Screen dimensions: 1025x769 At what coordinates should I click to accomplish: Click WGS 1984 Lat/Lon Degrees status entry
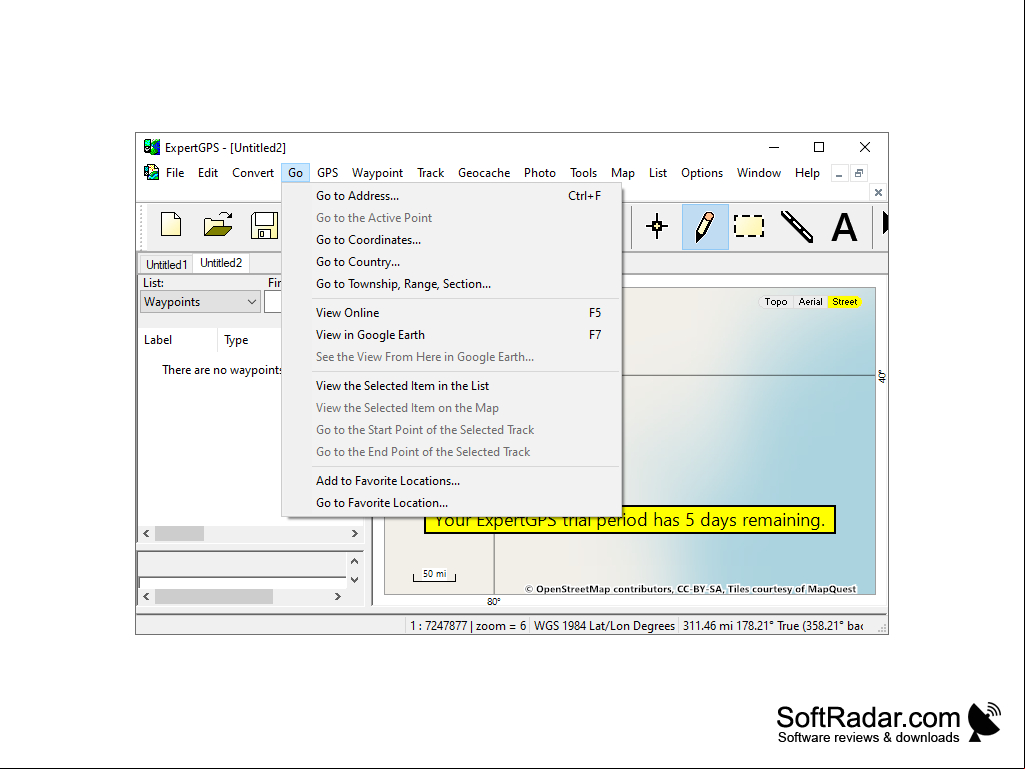[x=604, y=626]
